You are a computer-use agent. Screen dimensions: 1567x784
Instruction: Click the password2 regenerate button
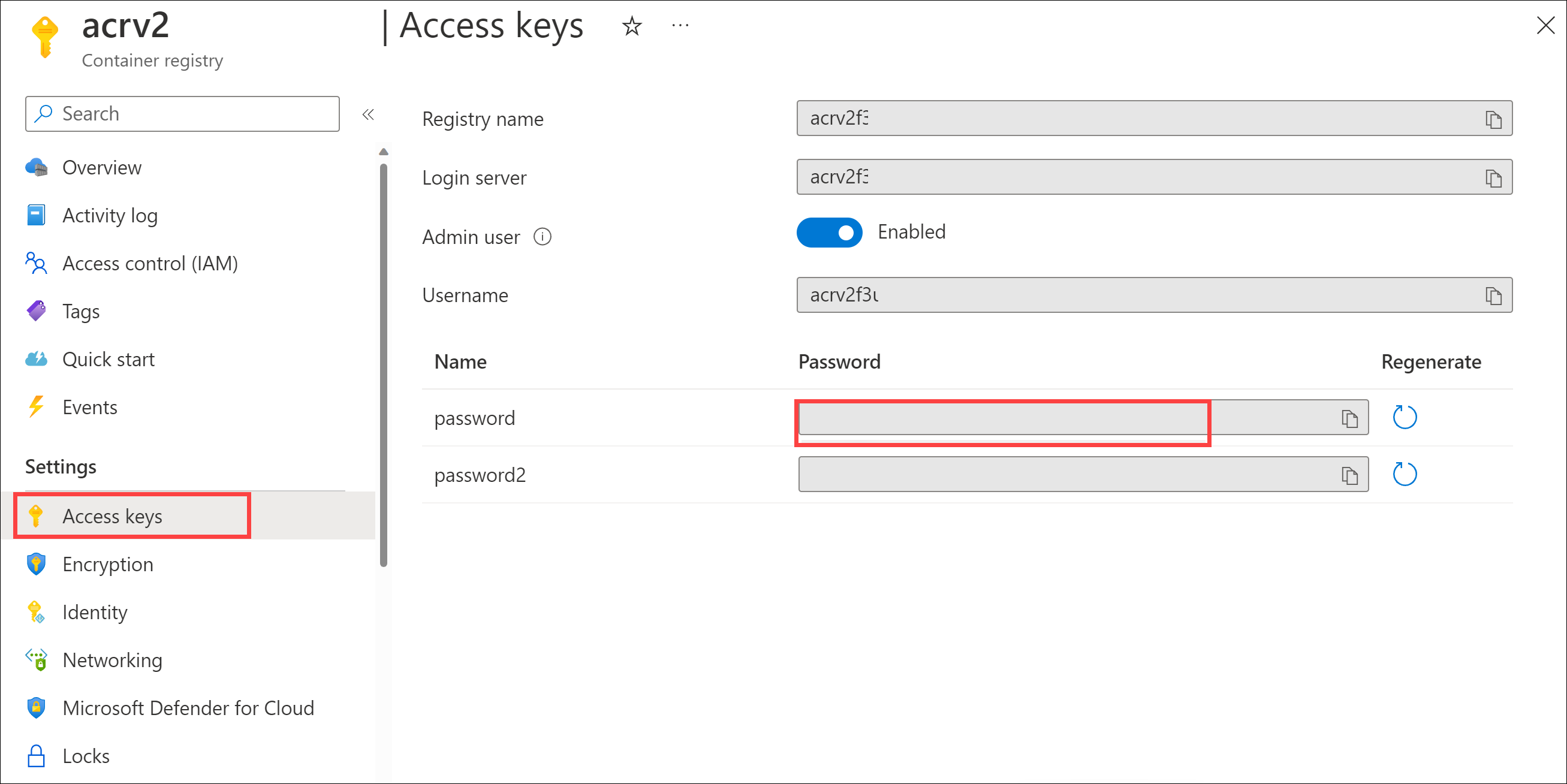tap(1405, 474)
